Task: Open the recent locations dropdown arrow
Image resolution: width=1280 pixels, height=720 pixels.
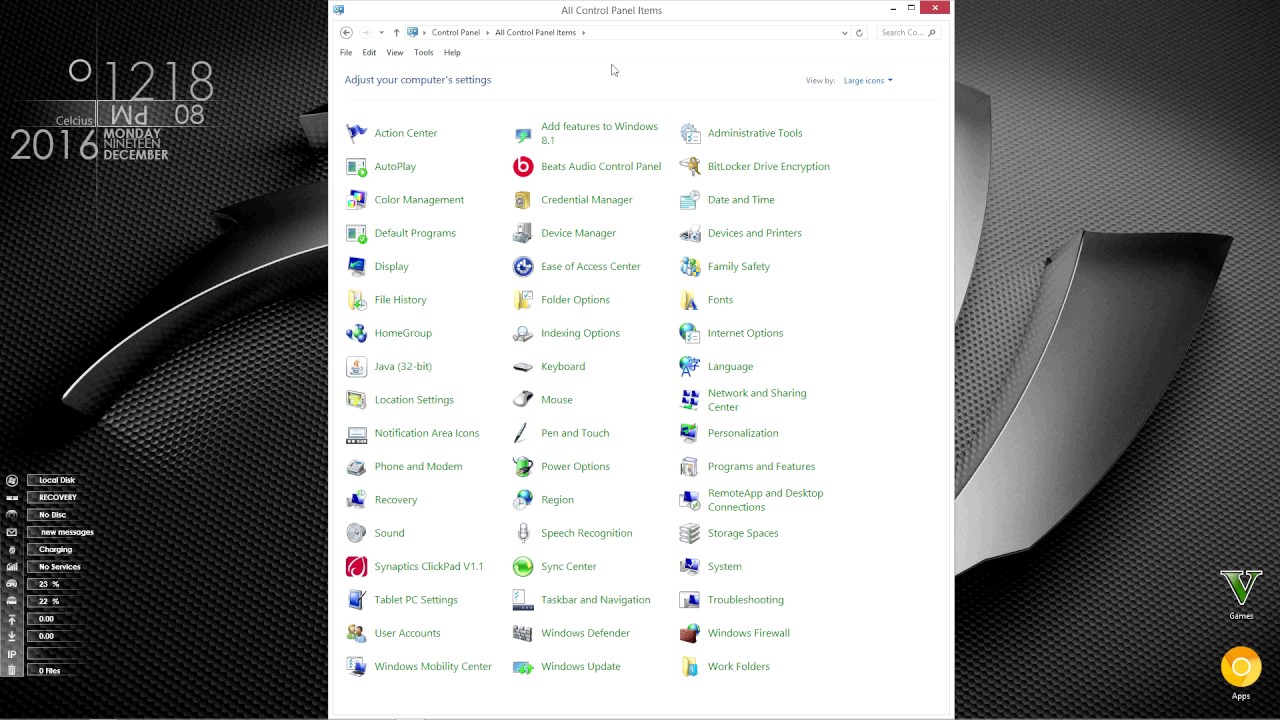Action: [381, 32]
